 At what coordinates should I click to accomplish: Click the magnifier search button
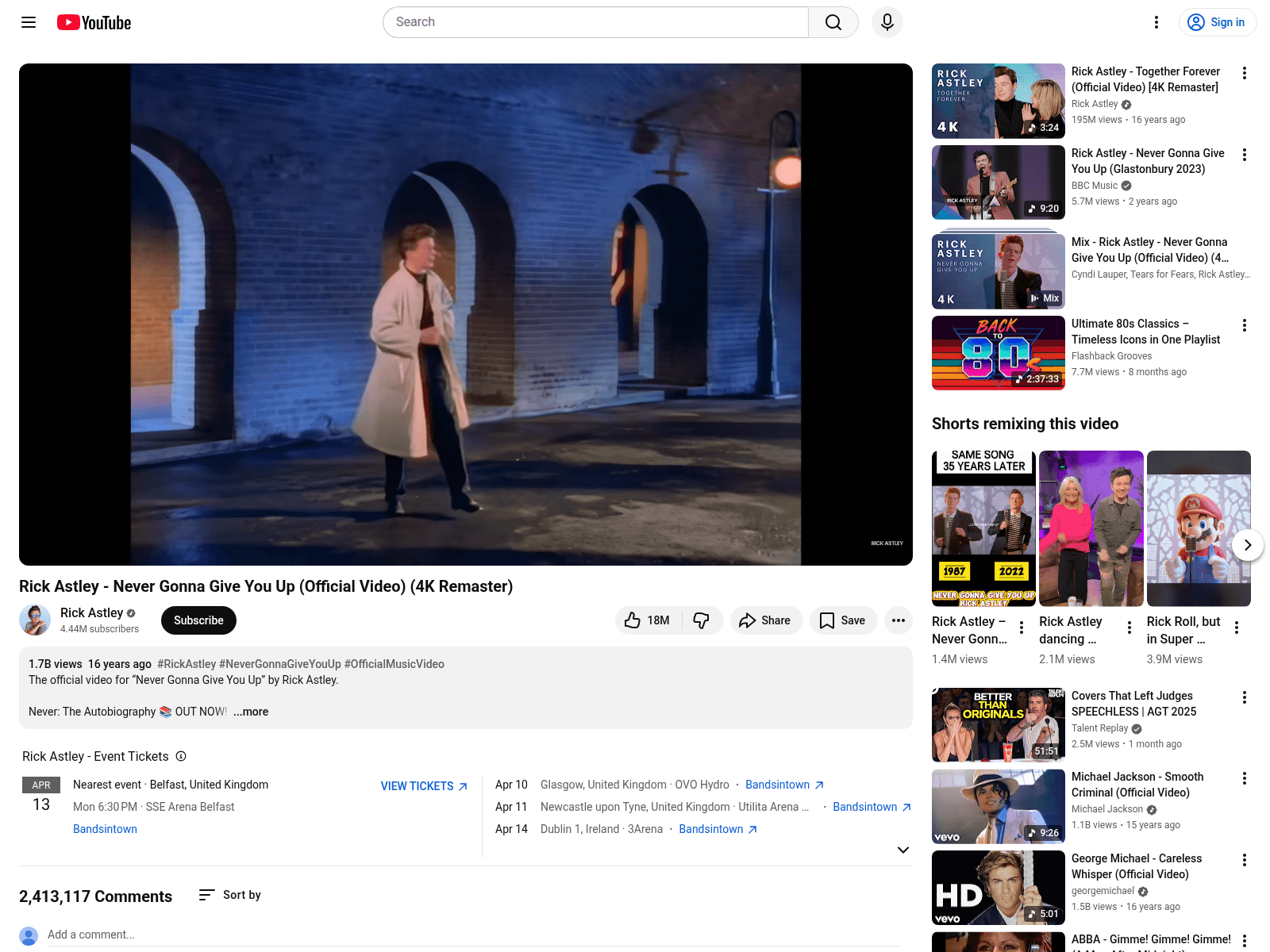(833, 22)
